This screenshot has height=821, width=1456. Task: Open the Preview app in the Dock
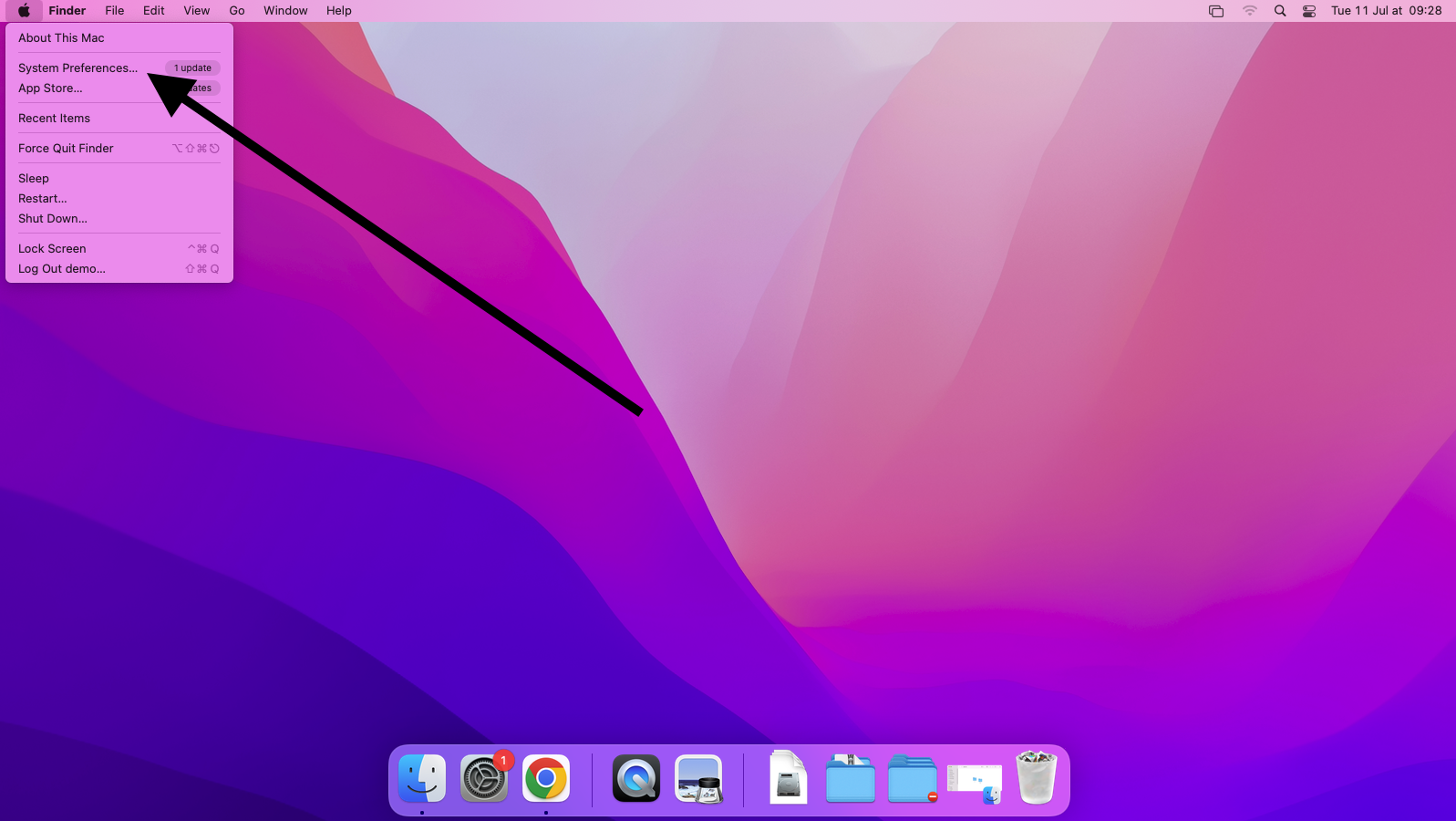(698, 779)
